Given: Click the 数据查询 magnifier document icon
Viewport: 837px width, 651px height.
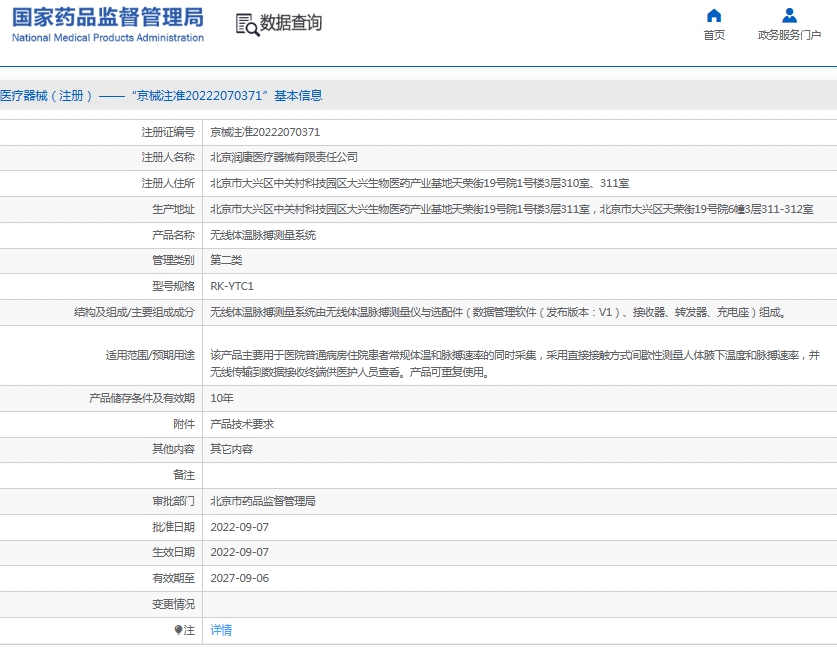Looking at the screenshot, I should coord(246,24).
